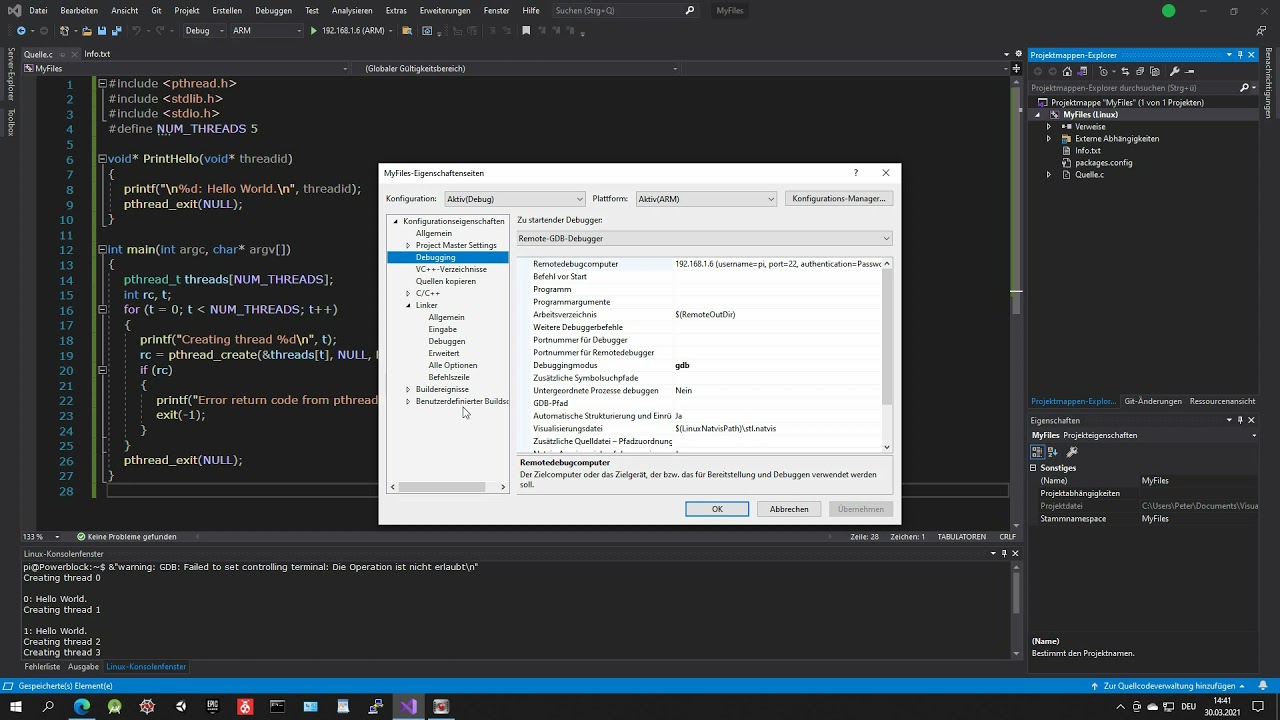
Task: Expand Quelle.c node in Projektmappen-Explorer
Action: pos(1049,175)
